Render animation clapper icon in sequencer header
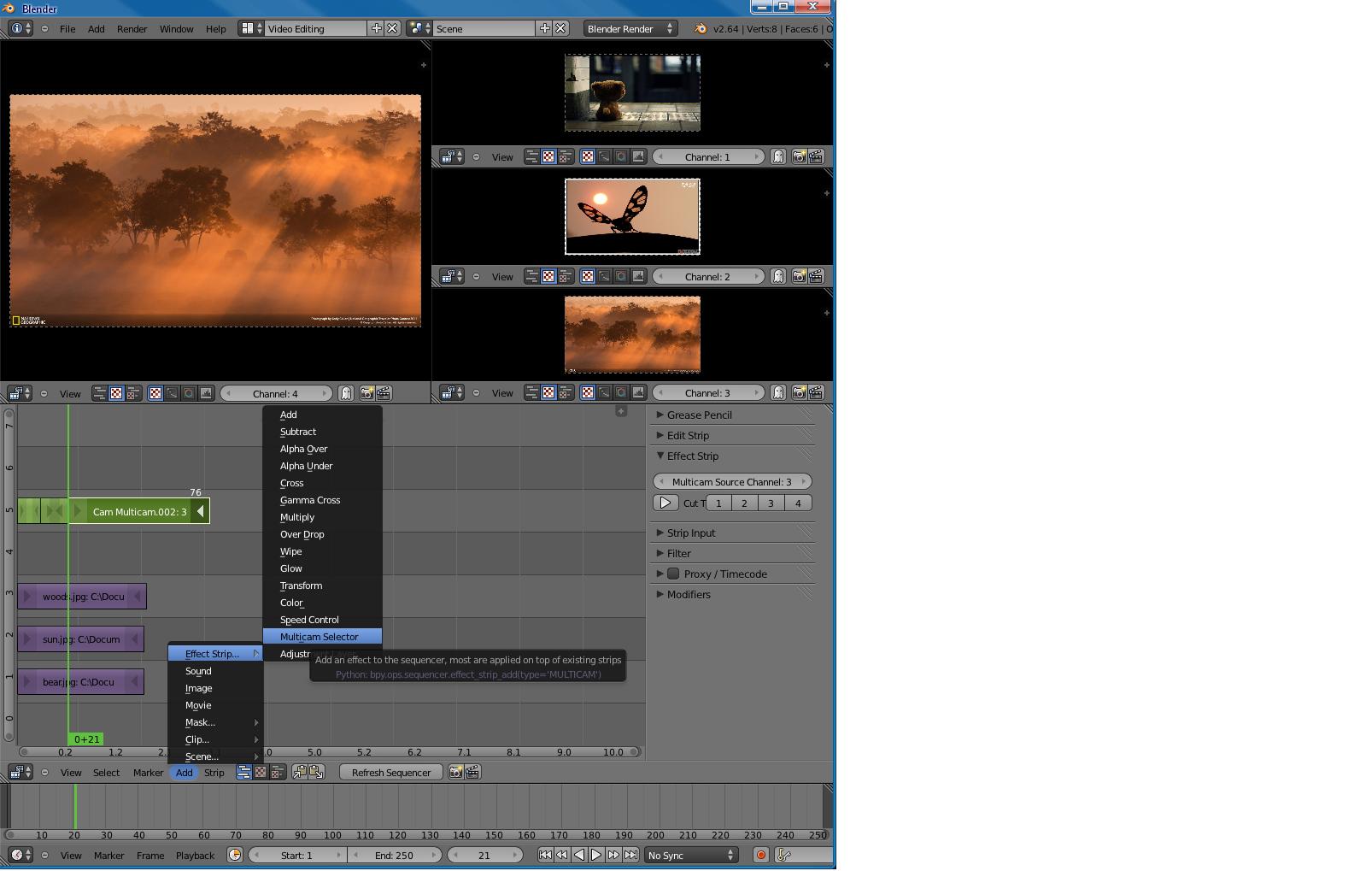Viewport: 1372px width, 871px height. tap(472, 773)
